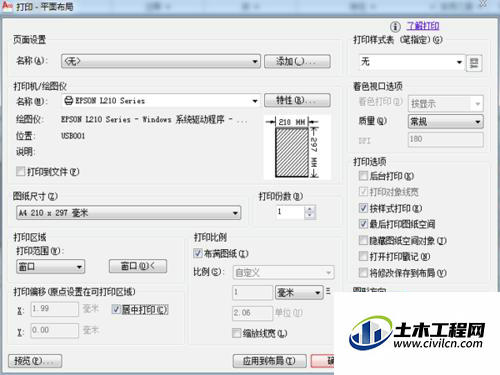Viewport: 500px width, 375px height.
Task: Click the AutoCAD logo in the title bar
Action: (7, 6)
